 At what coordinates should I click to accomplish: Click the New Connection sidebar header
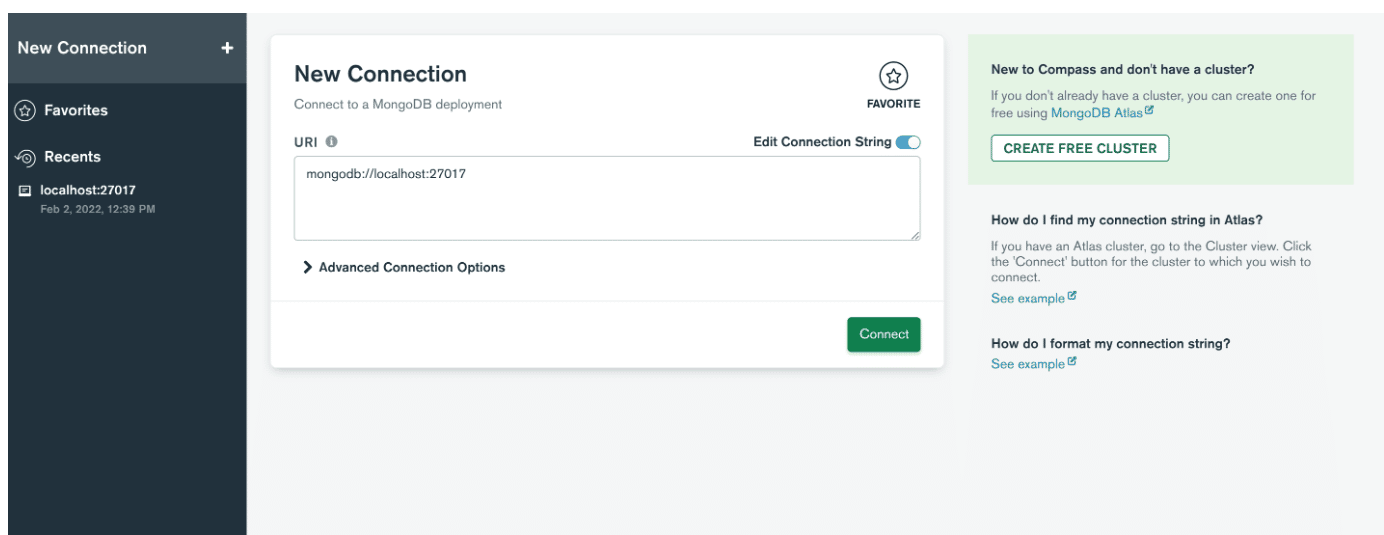tap(82, 48)
